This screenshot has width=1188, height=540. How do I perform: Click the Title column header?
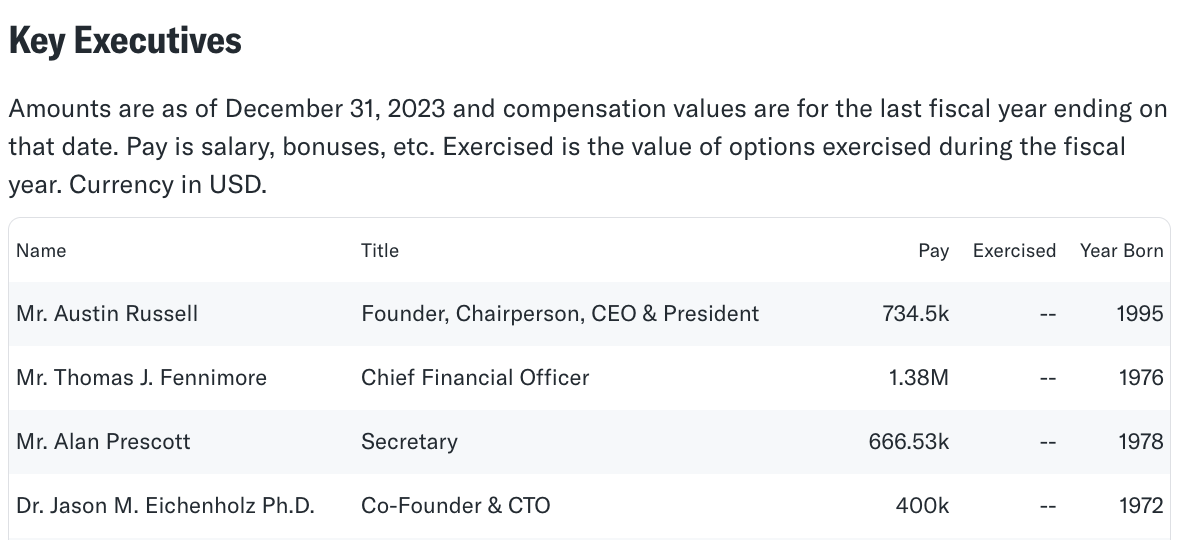tap(380, 251)
